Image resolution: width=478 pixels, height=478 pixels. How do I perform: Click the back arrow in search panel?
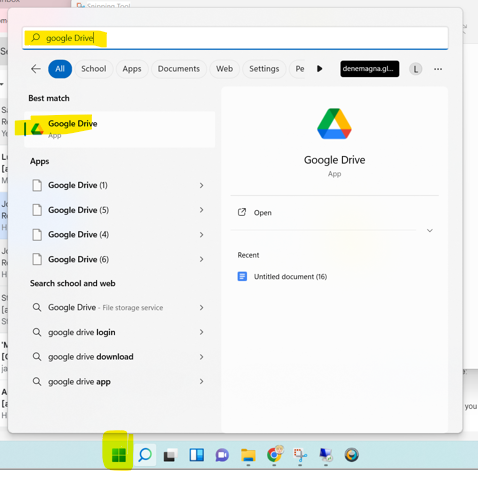[36, 69]
